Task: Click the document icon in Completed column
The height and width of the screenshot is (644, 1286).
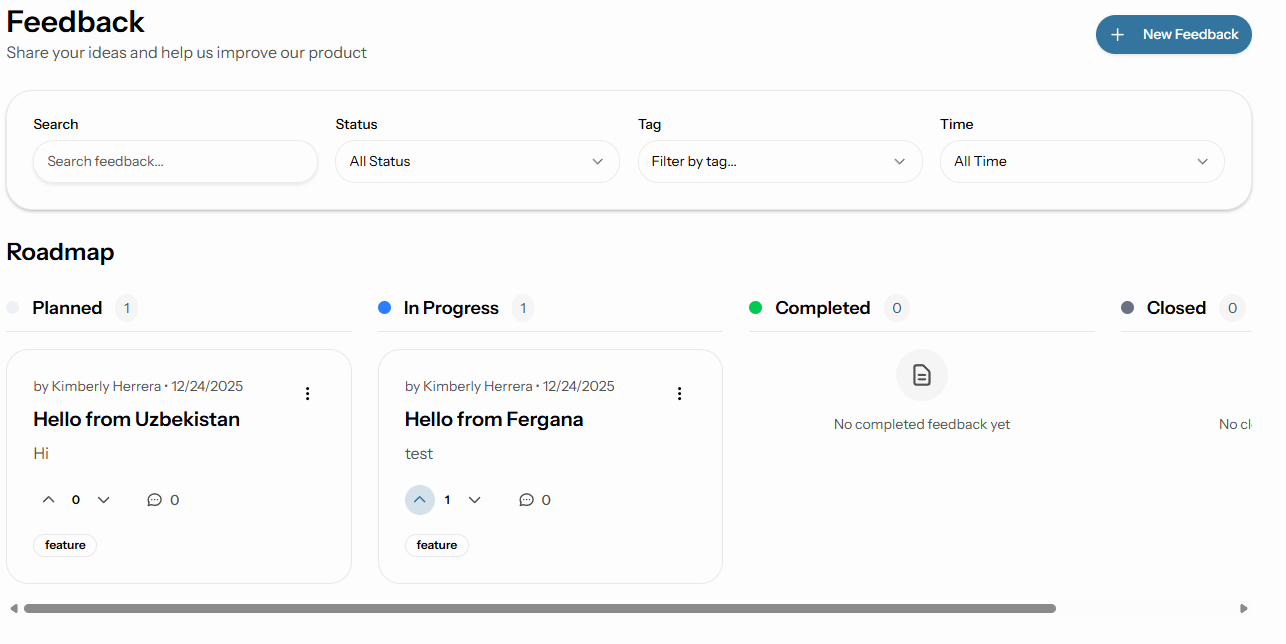Action: pos(921,375)
